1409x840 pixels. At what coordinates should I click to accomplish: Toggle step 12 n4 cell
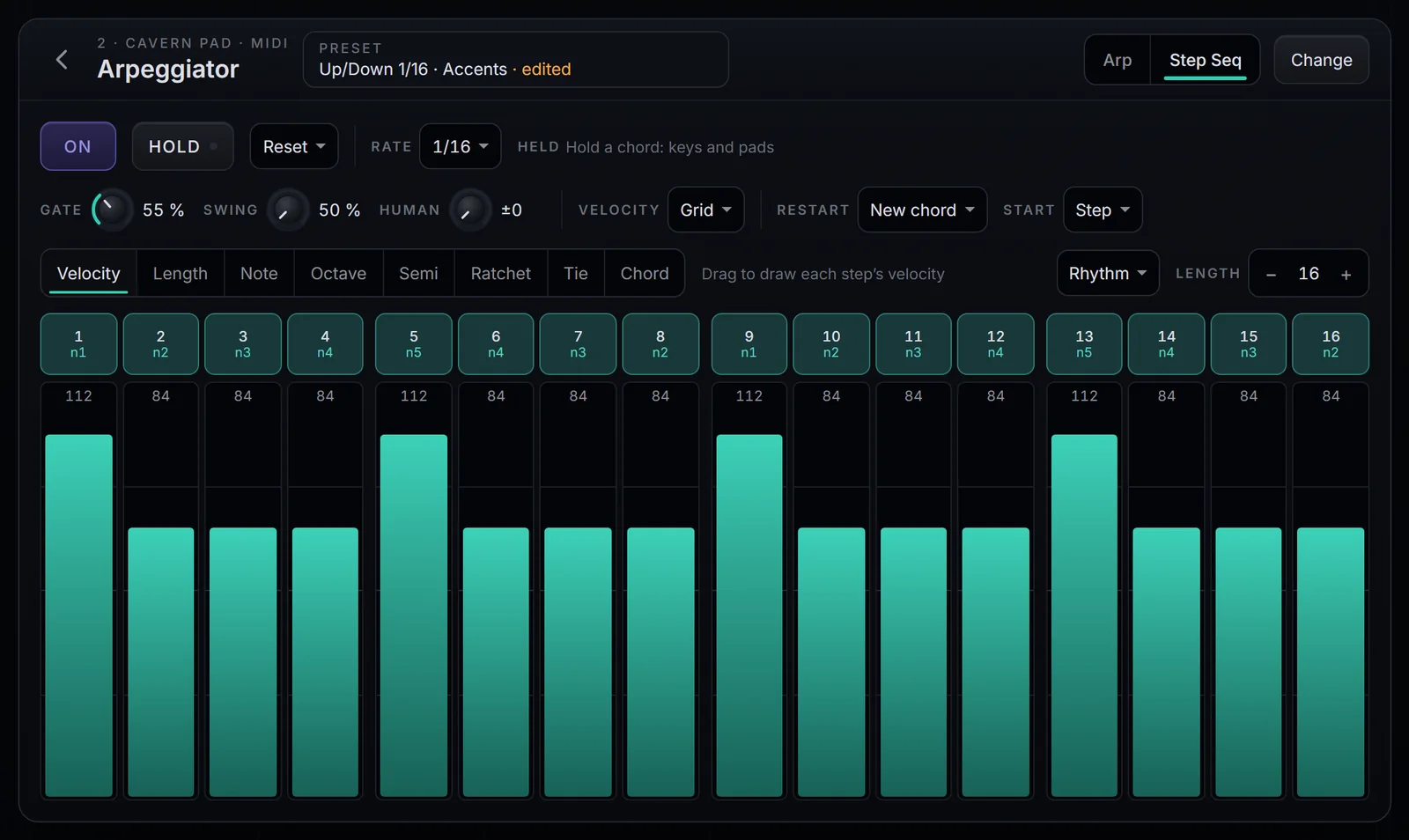coord(995,343)
